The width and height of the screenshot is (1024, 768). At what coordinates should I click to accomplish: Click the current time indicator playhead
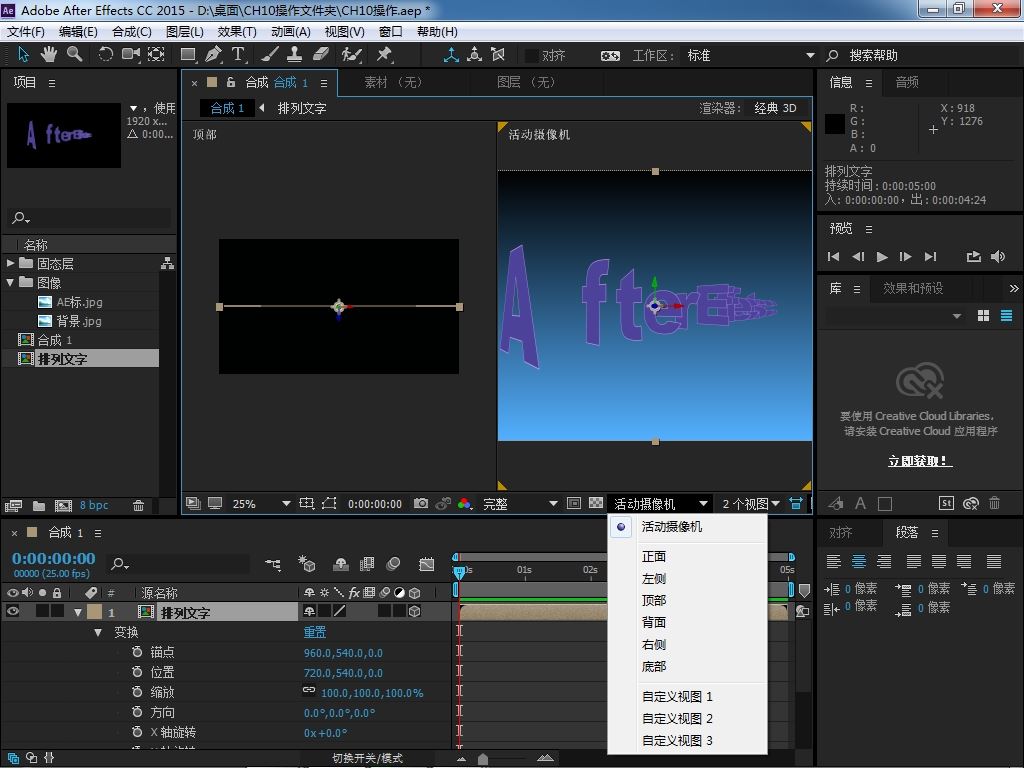tap(459, 572)
